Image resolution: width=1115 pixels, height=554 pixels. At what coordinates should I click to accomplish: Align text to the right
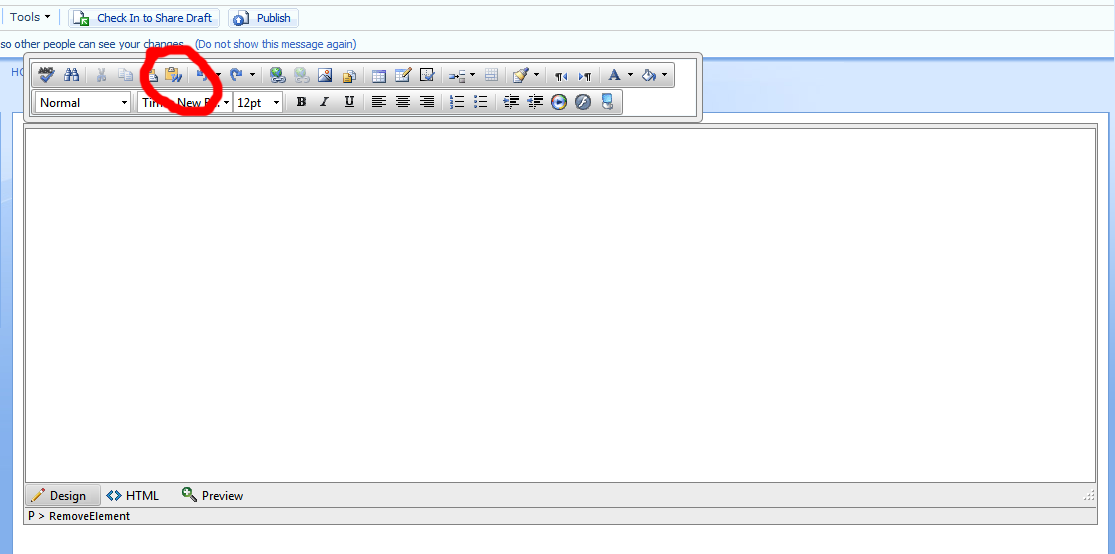pos(427,102)
